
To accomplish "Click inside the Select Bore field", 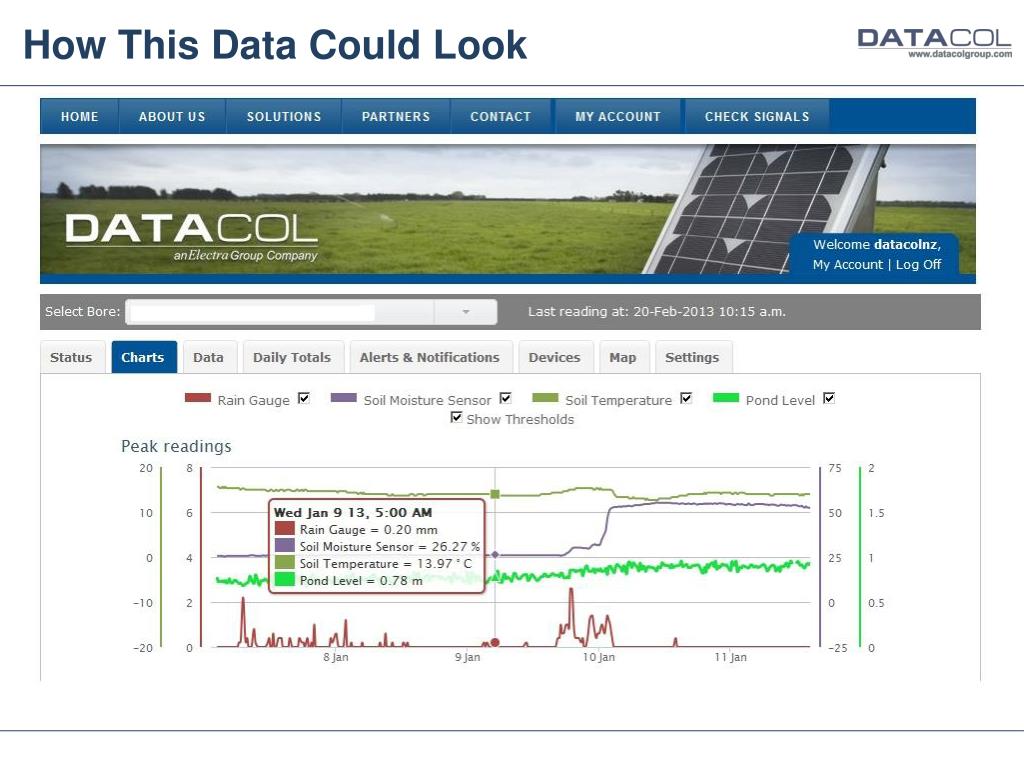I will click(281, 312).
